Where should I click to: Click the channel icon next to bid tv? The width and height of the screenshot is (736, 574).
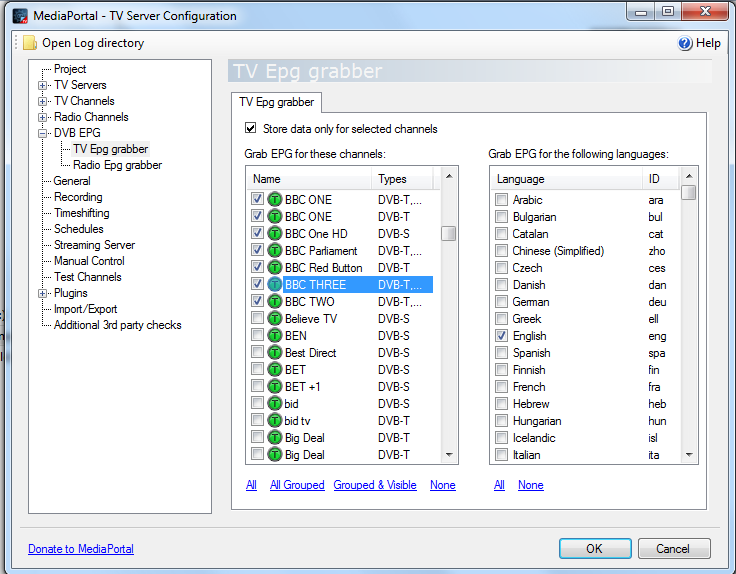click(x=274, y=421)
